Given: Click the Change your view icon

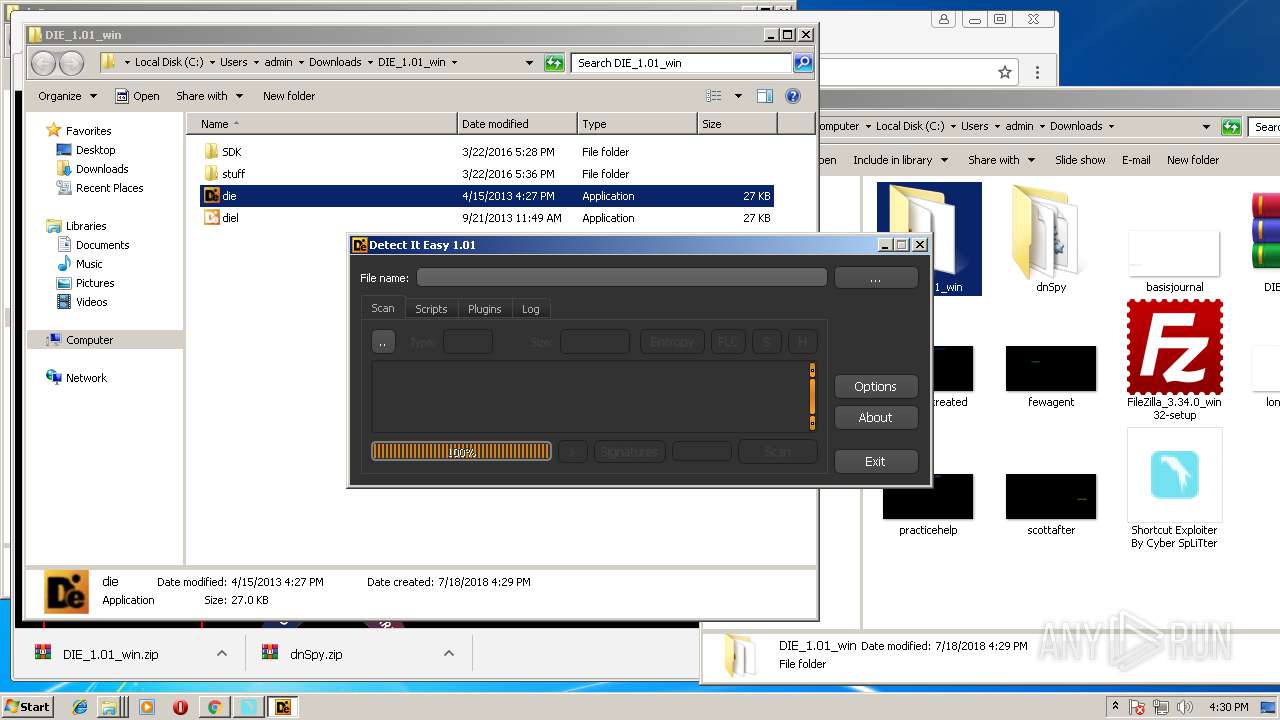Looking at the screenshot, I should click(x=713, y=96).
